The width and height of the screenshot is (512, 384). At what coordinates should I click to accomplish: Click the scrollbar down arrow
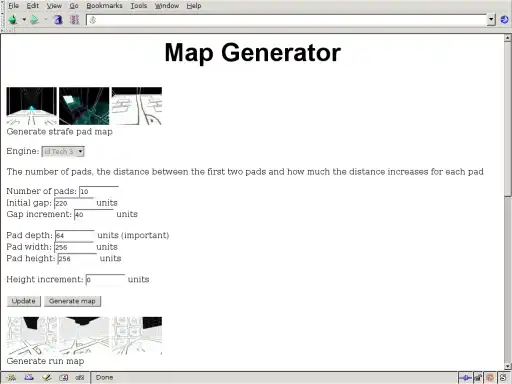[x=508, y=367]
